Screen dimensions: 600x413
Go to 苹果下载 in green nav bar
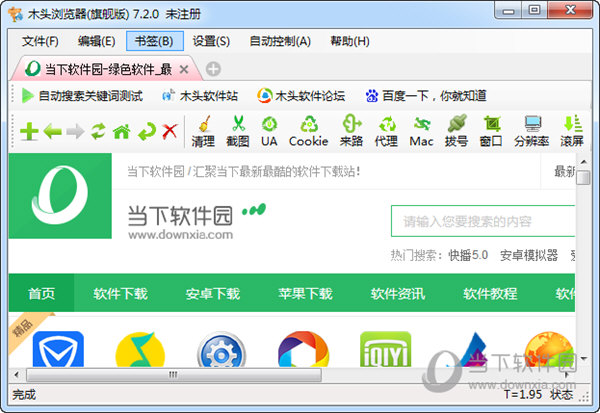click(x=305, y=294)
